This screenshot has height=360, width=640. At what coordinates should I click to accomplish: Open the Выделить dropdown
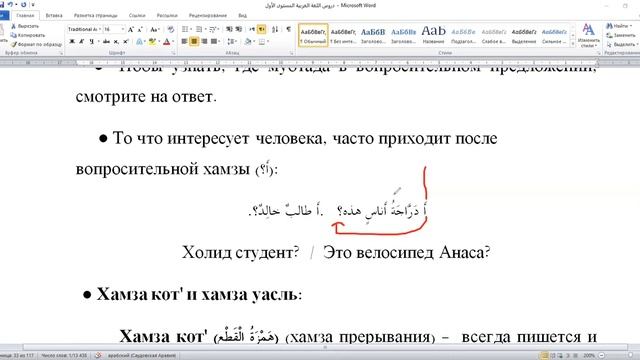pyautogui.click(x=622, y=44)
